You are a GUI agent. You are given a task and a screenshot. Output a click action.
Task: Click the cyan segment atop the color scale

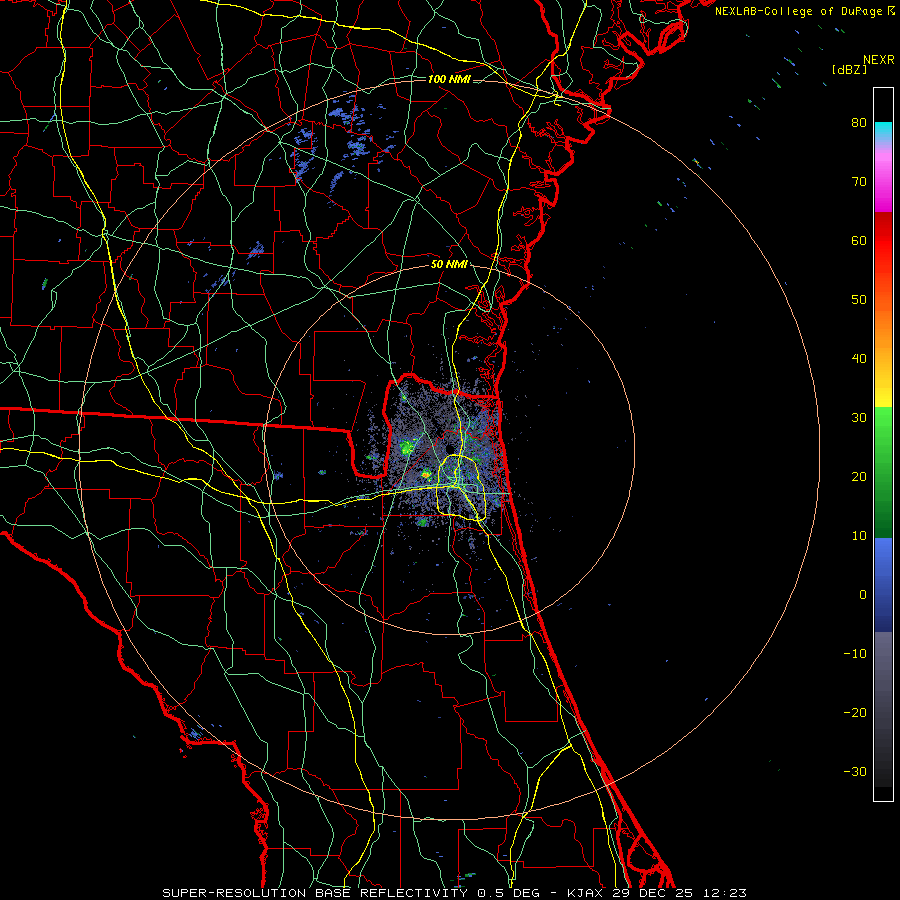pyautogui.click(x=883, y=133)
